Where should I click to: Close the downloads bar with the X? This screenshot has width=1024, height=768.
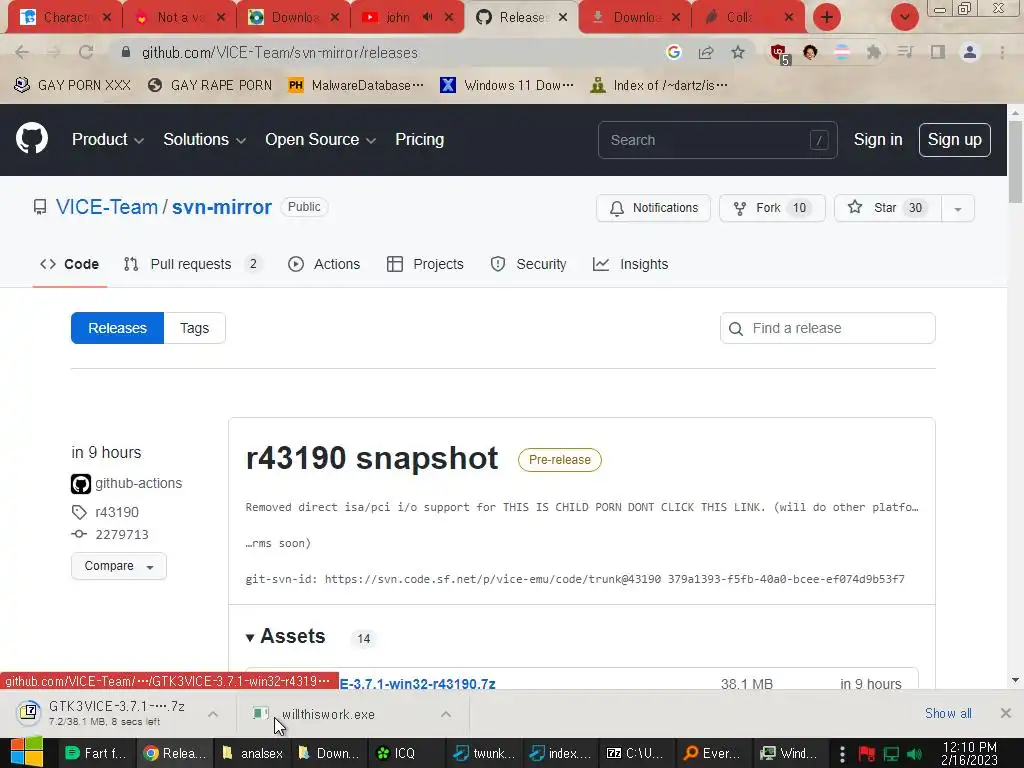point(1006,713)
